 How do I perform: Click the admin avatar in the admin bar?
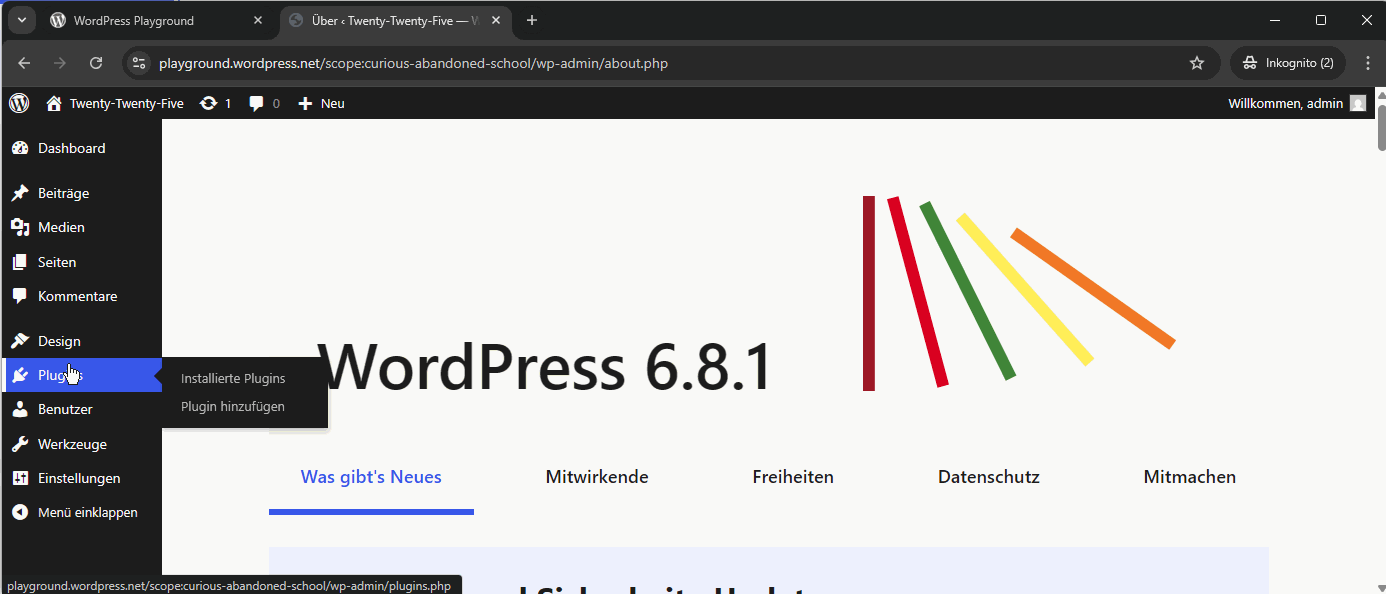click(1357, 103)
